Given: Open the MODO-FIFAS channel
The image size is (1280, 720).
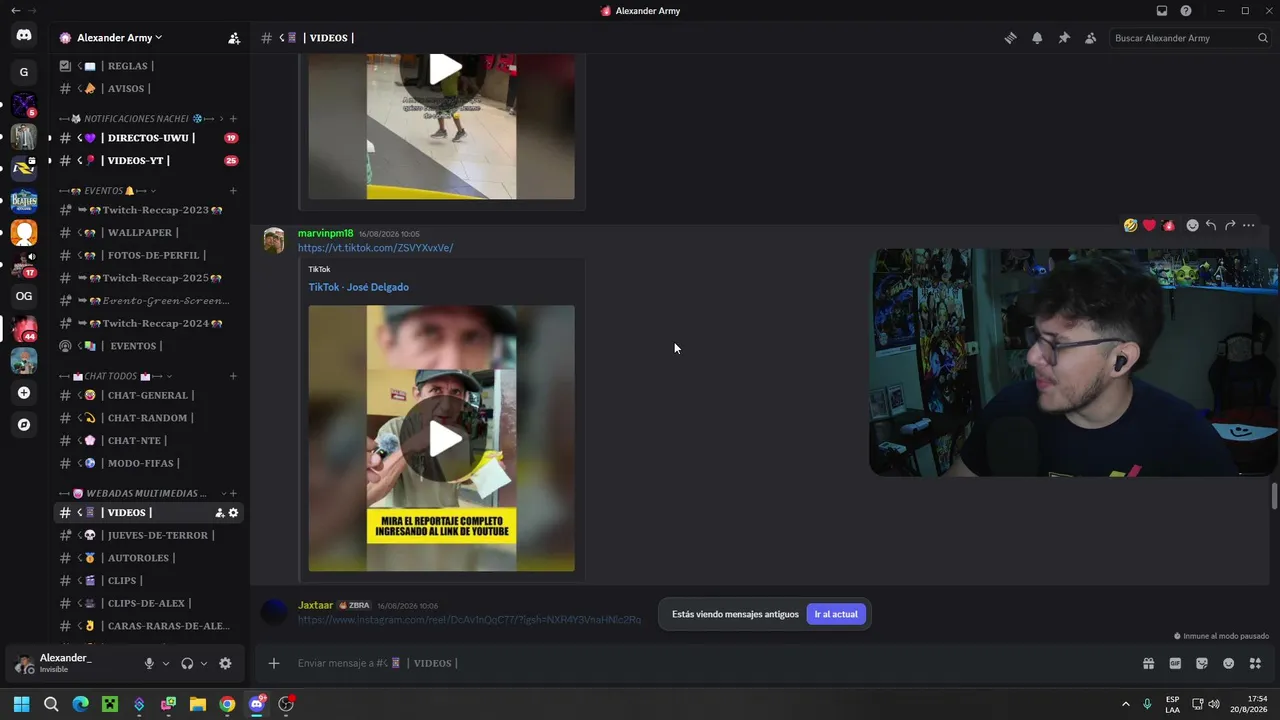Looking at the screenshot, I should click(x=150, y=463).
